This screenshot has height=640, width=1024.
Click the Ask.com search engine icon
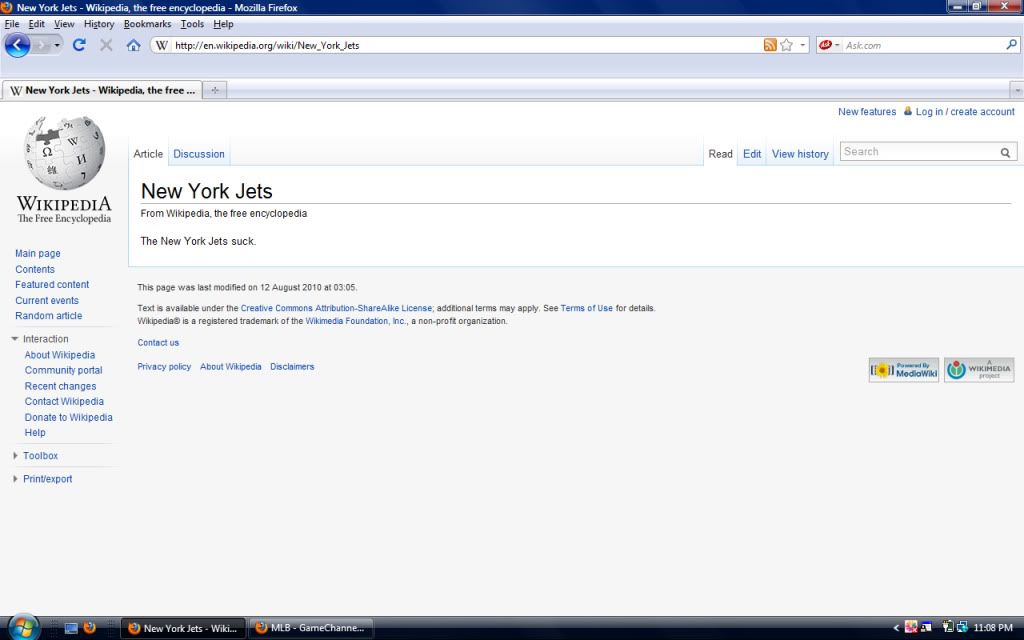coord(825,45)
